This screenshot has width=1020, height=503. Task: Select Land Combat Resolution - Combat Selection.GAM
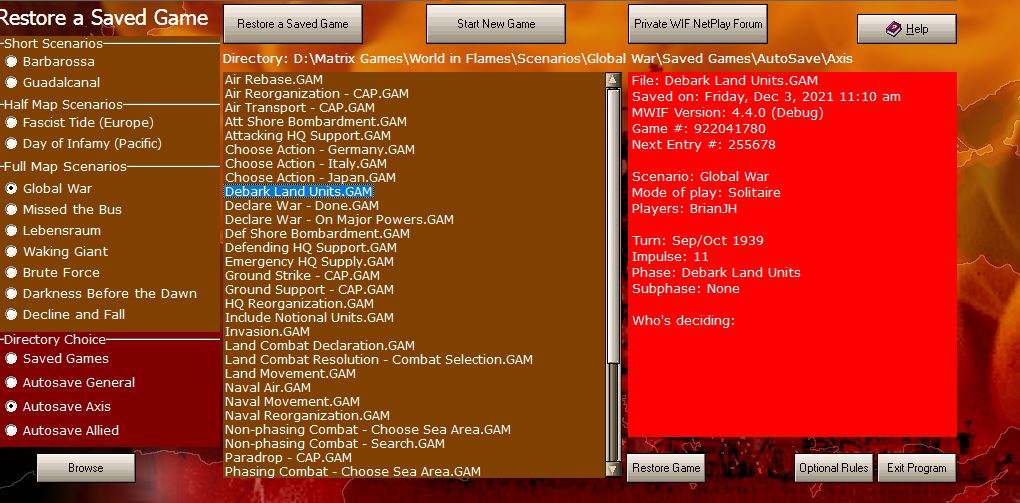point(379,360)
